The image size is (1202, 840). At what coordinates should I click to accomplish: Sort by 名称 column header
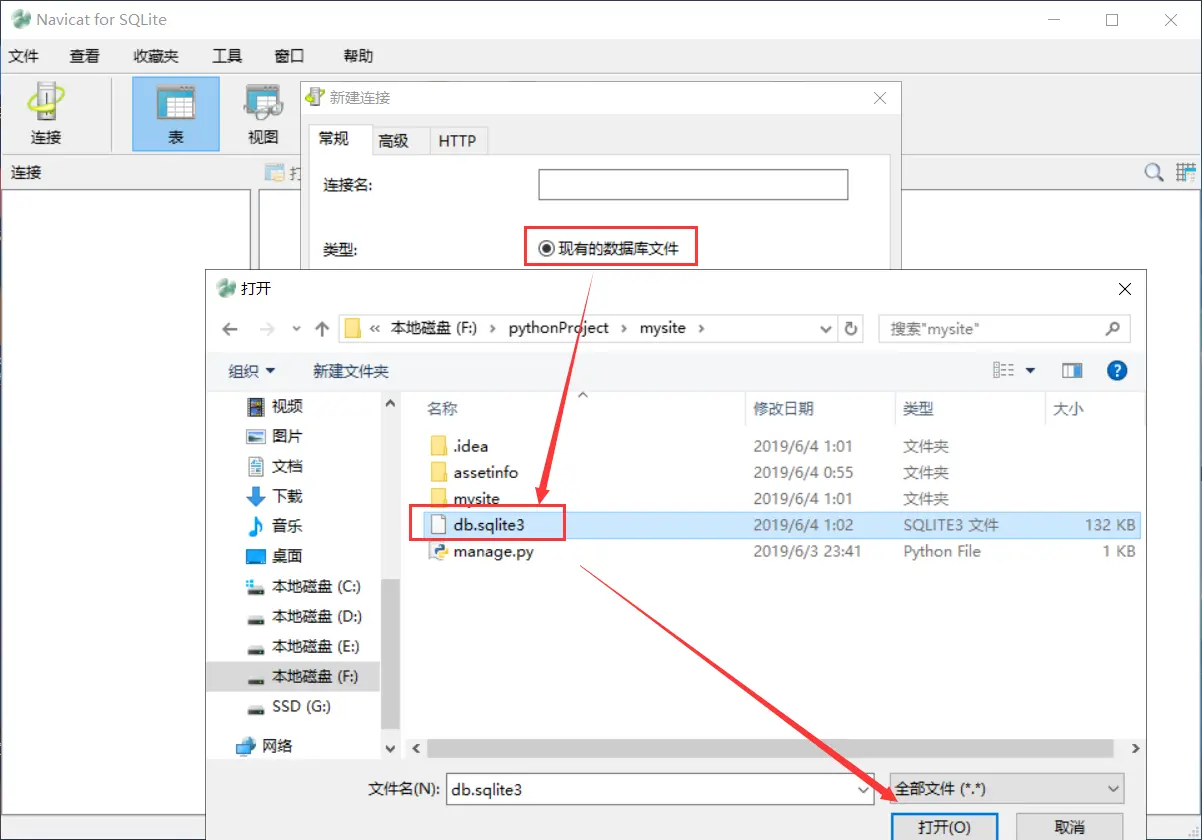point(442,408)
